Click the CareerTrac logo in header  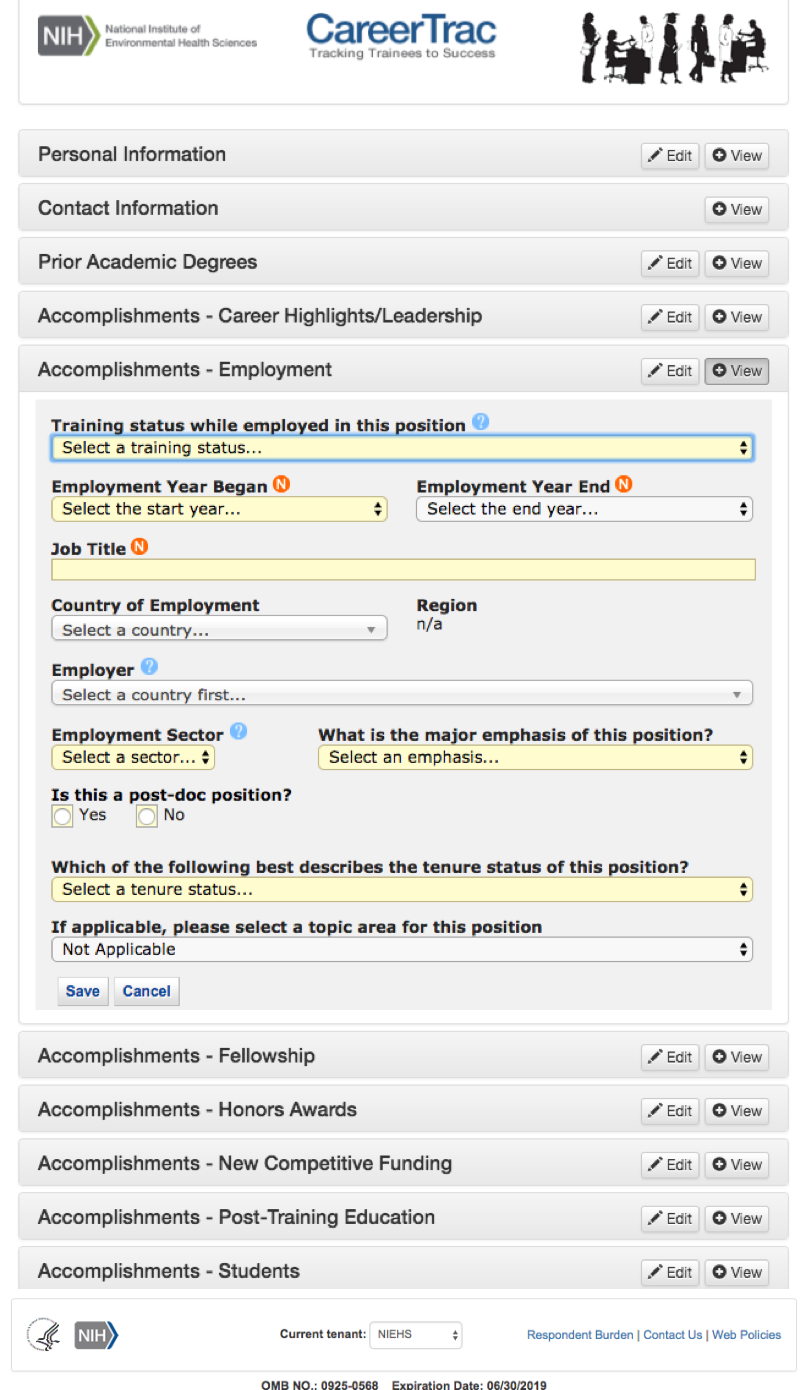click(x=401, y=37)
